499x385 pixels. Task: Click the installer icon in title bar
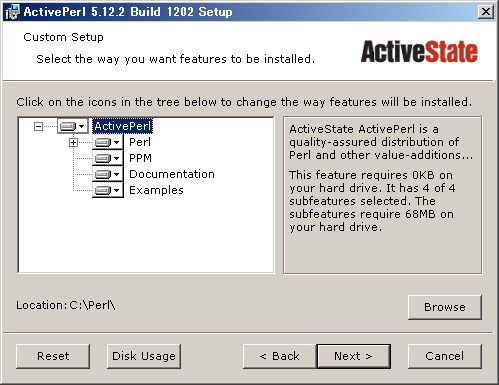12,12
